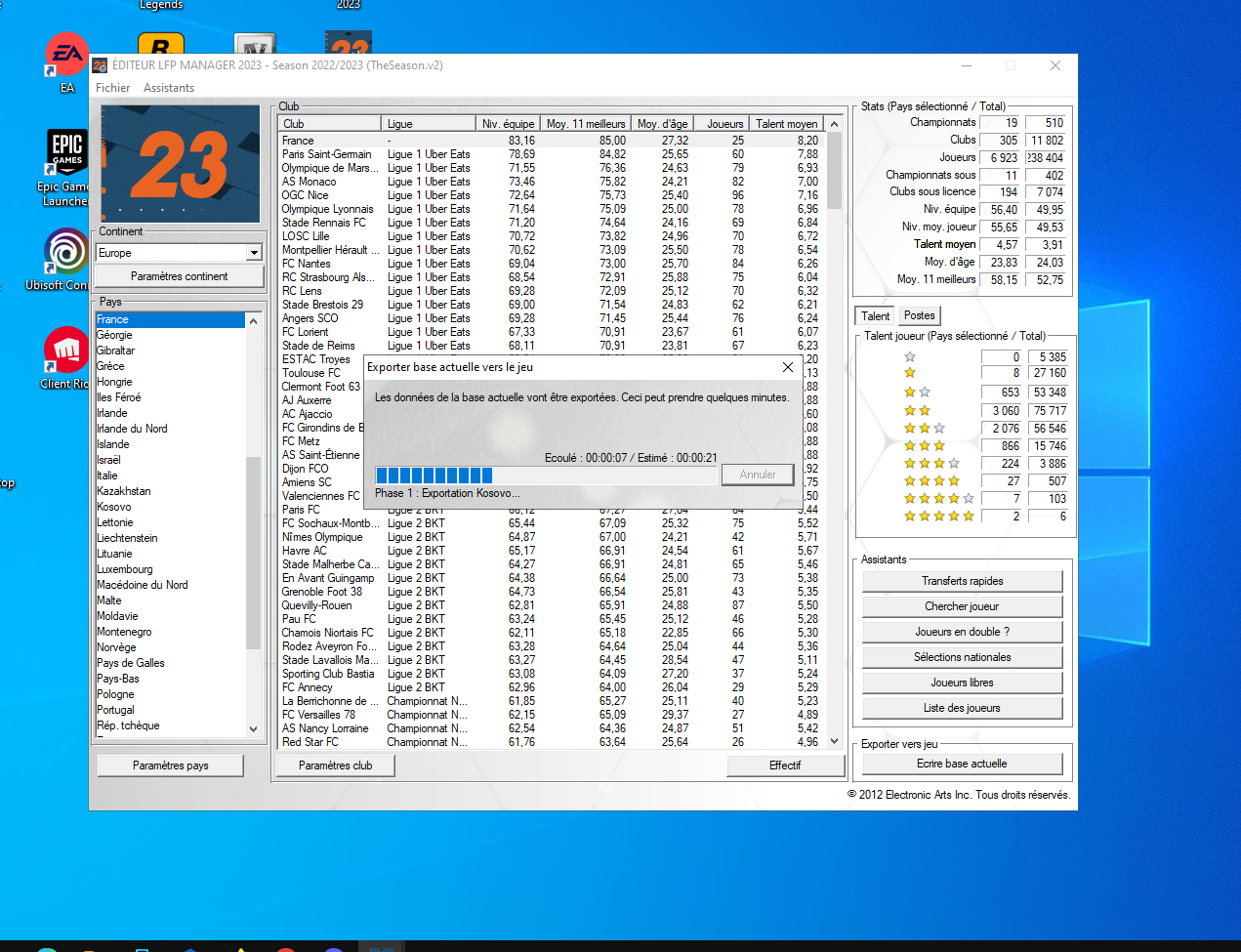Select Portugal in the Pays list

click(170, 710)
